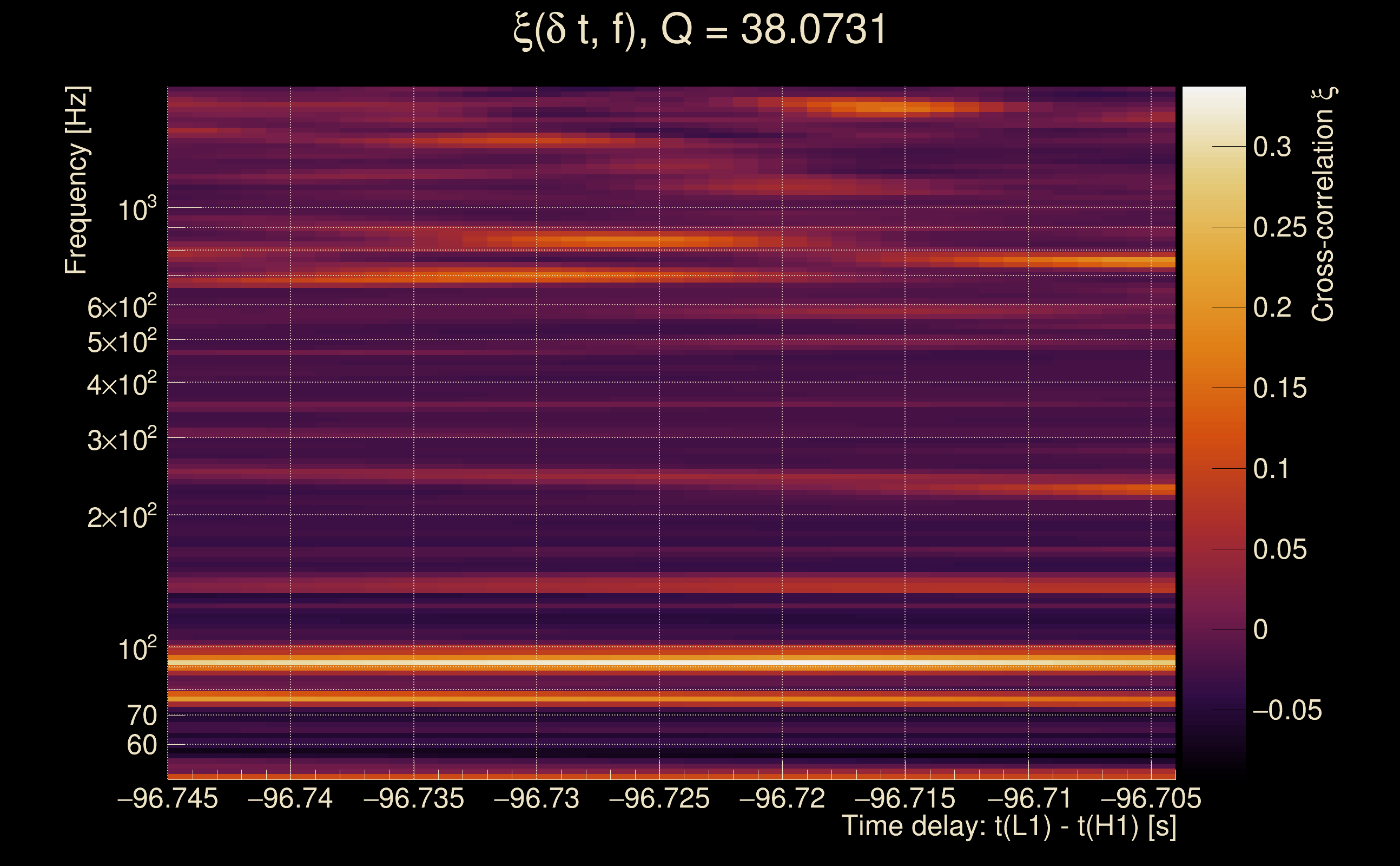The height and width of the screenshot is (866, 1400).
Task: Click the 2×10^2 frequency tick label
Action: click(x=121, y=516)
